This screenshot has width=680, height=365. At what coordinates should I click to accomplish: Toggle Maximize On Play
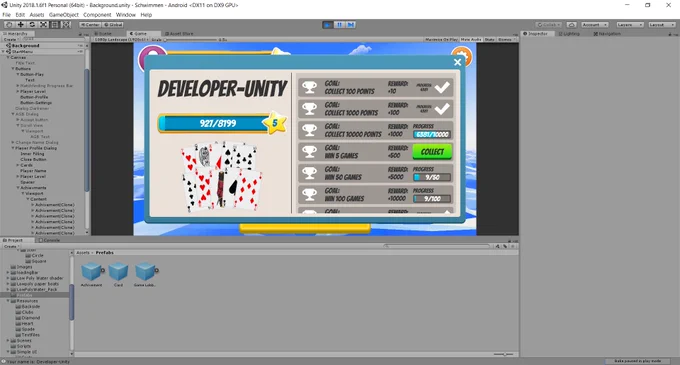point(441,39)
